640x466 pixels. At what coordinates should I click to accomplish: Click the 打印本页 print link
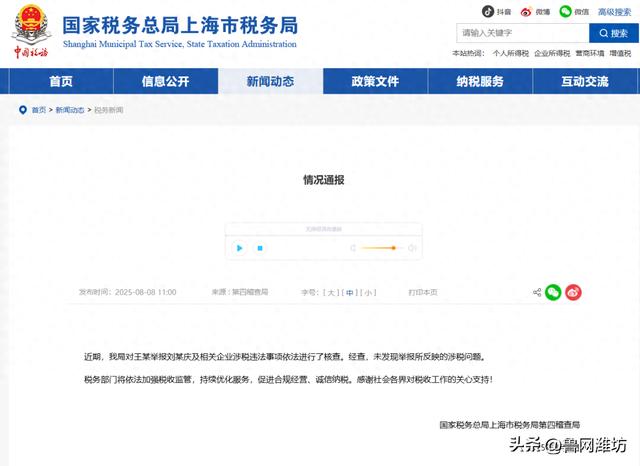tap(422, 293)
